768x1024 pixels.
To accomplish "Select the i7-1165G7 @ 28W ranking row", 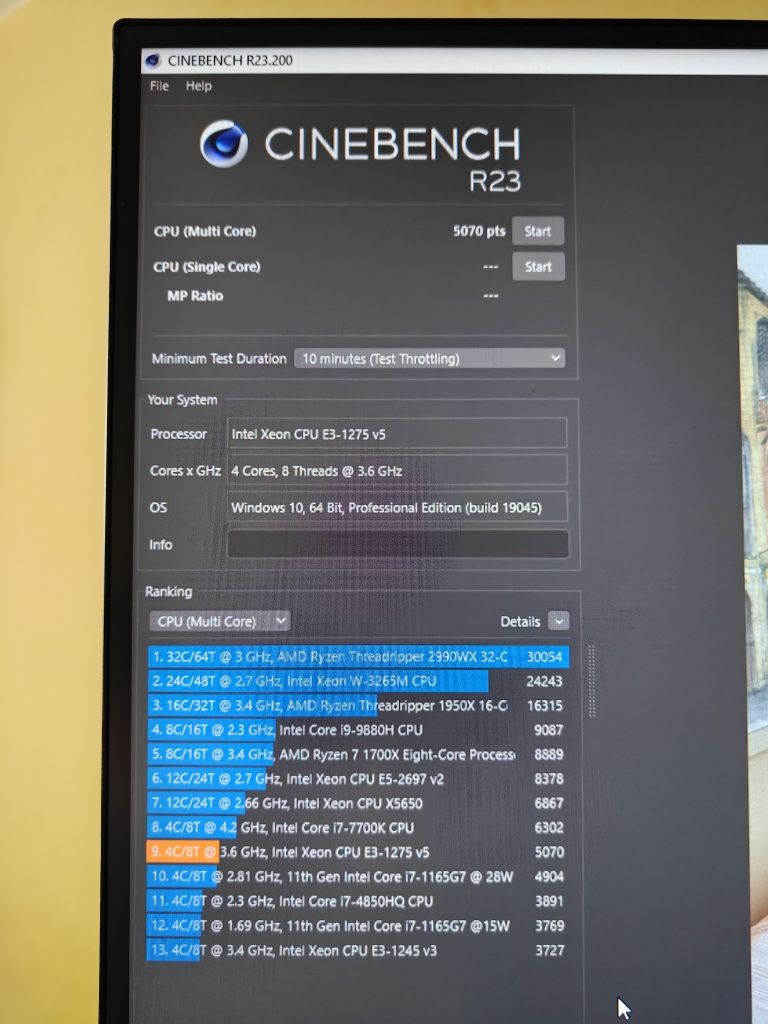I will [x=357, y=876].
